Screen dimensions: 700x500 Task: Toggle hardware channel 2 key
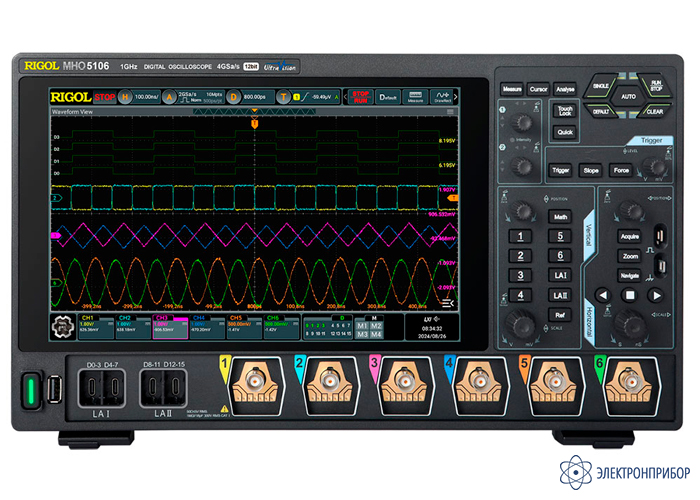point(520,256)
